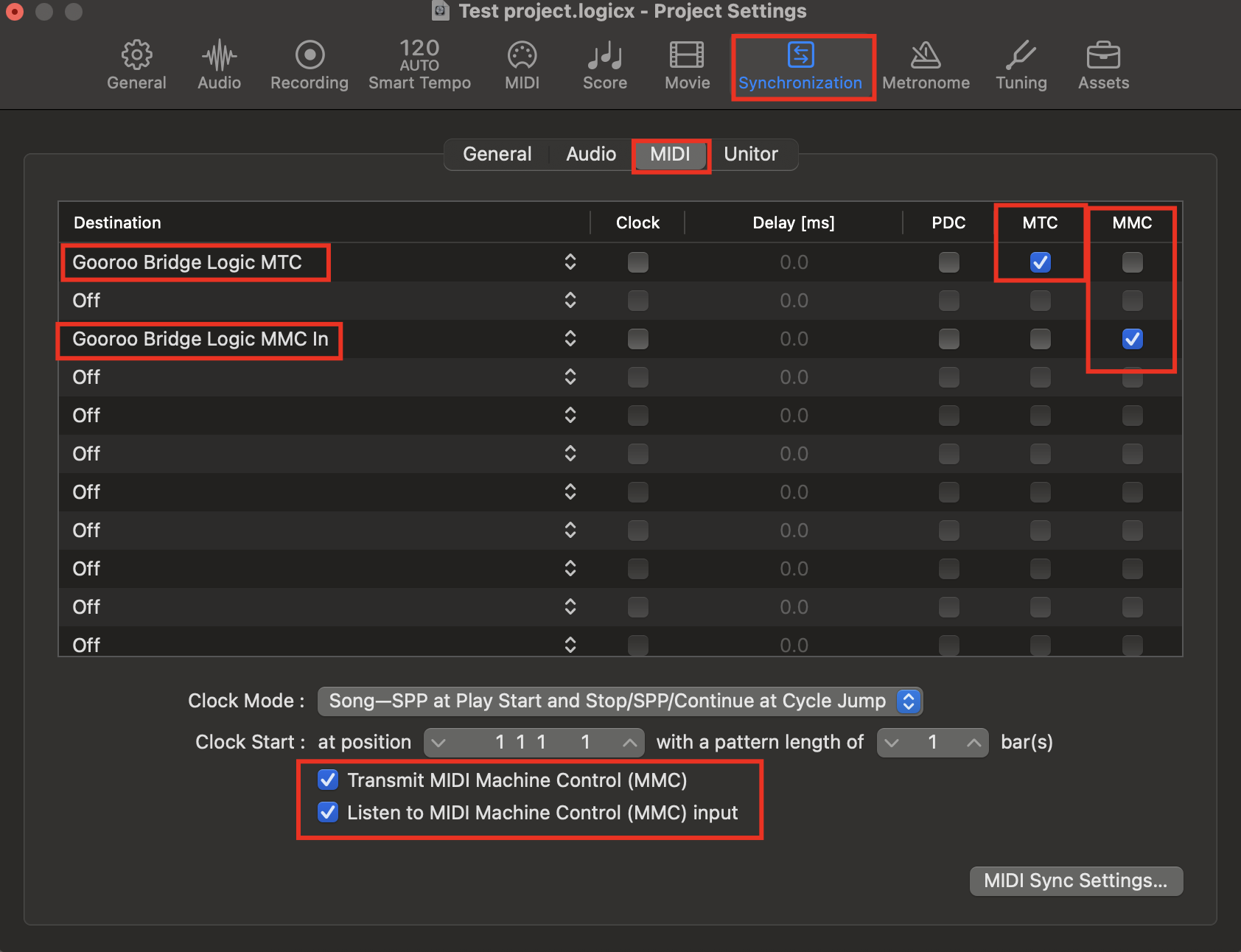The width and height of the screenshot is (1241, 952).
Task: Select the Synchronization toolbar icon
Action: (x=800, y=55)
